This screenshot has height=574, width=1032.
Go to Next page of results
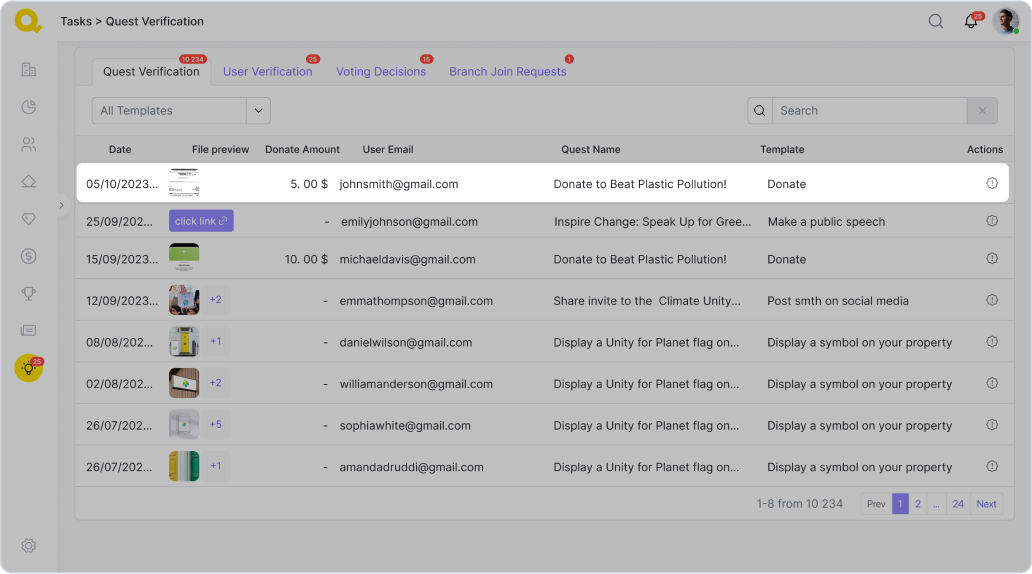tap(986, 504)
